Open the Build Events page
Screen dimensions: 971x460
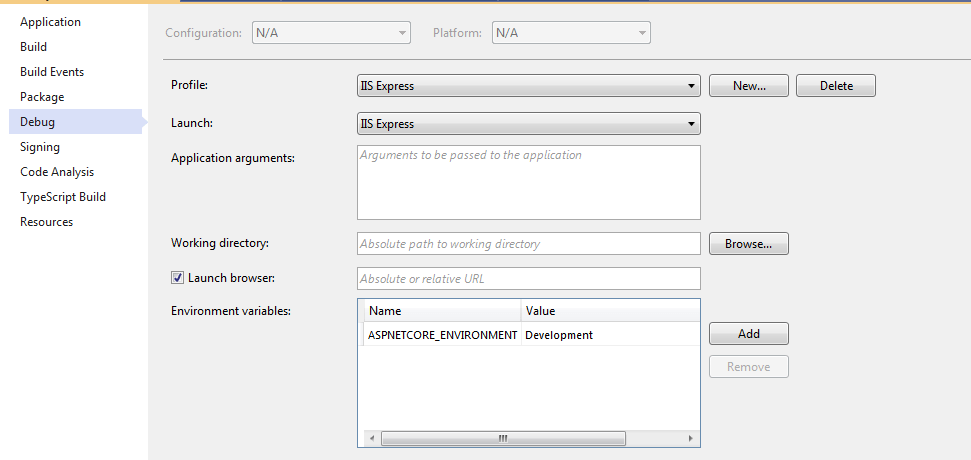52,72
